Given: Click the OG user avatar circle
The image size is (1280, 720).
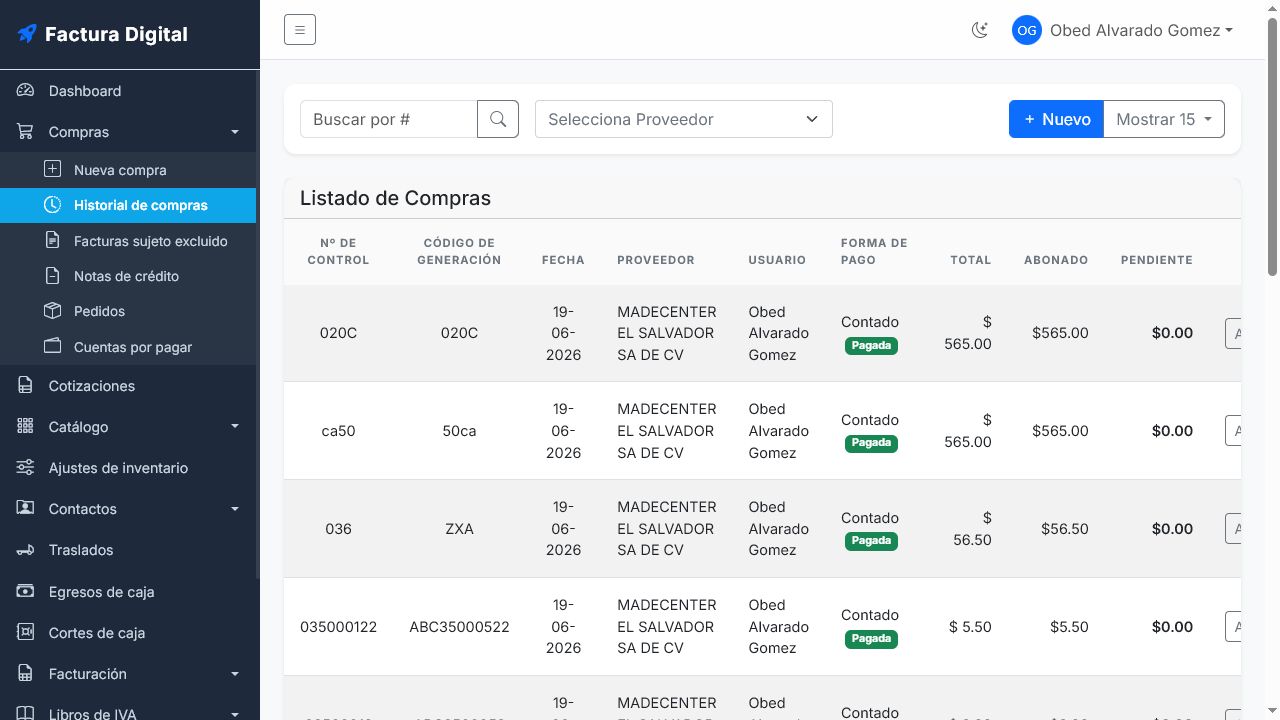Looking at the screenshot, I should (x=1027, y=31).
